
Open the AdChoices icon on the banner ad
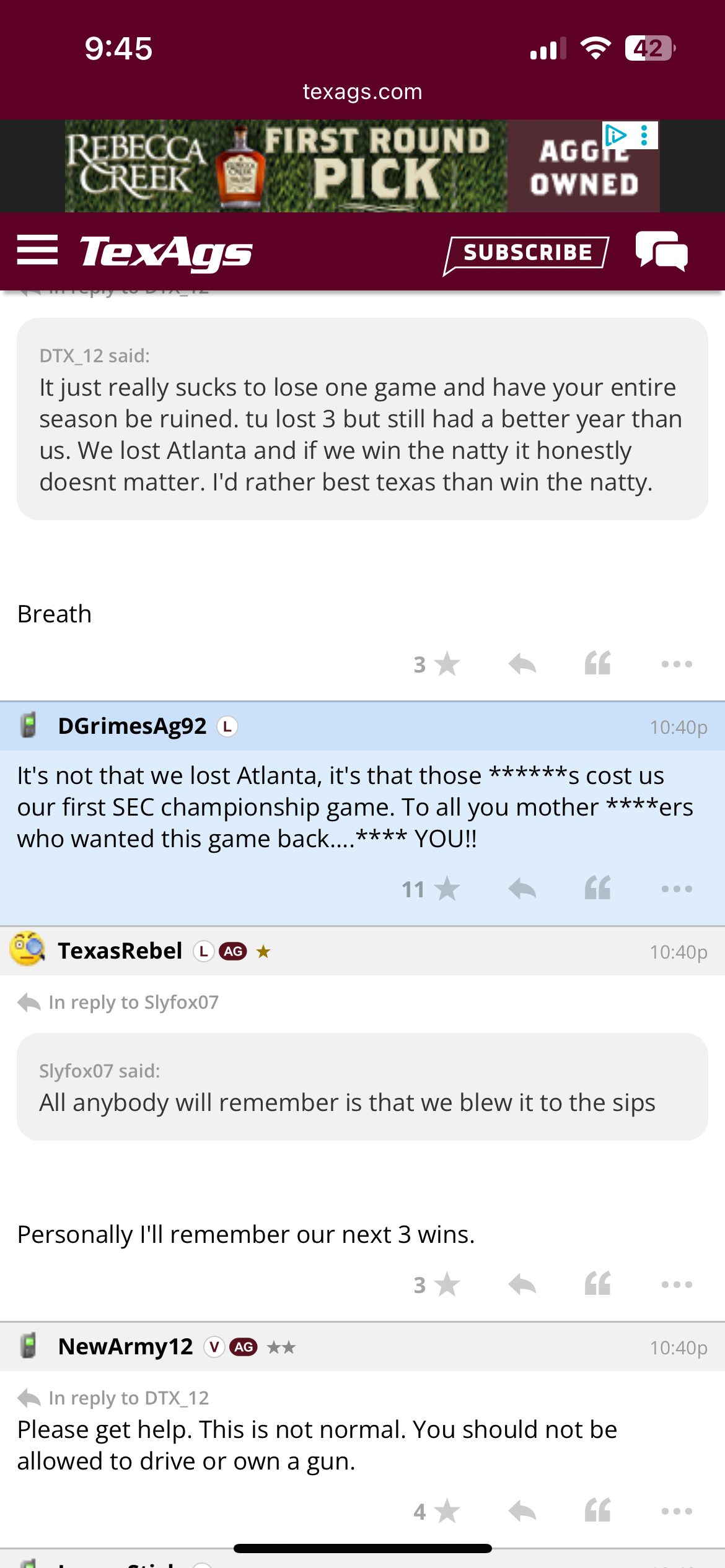point(615,135)
